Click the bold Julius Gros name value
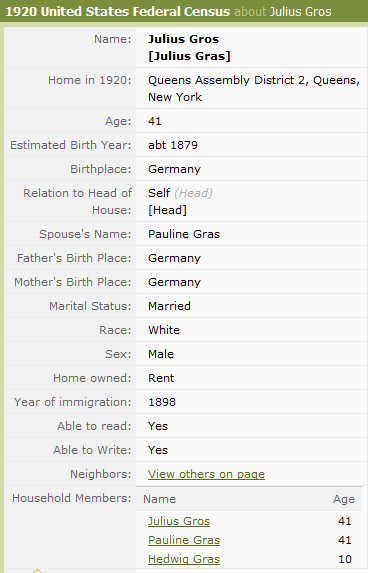Image resolution: width=368 pixels, height=573 pixels. [x=183, y=39]
